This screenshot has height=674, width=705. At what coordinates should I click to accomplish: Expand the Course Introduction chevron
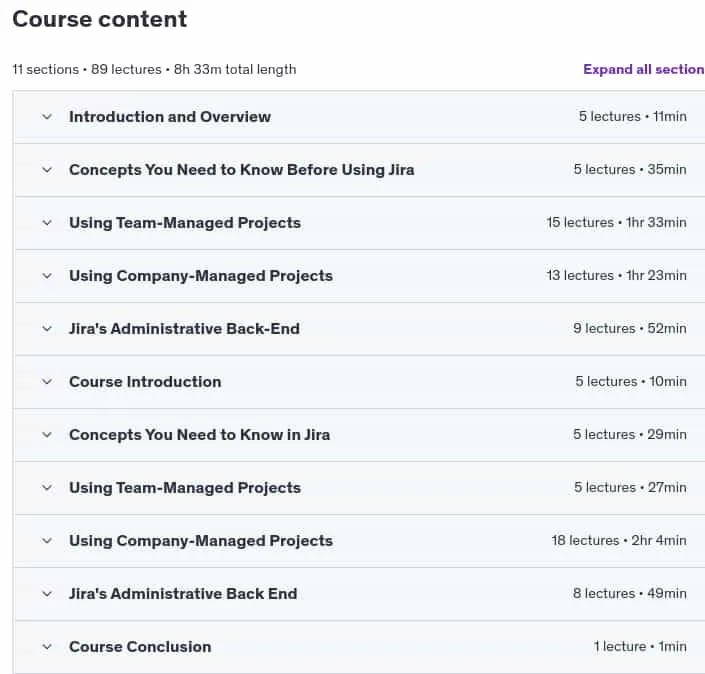(47, 382)
